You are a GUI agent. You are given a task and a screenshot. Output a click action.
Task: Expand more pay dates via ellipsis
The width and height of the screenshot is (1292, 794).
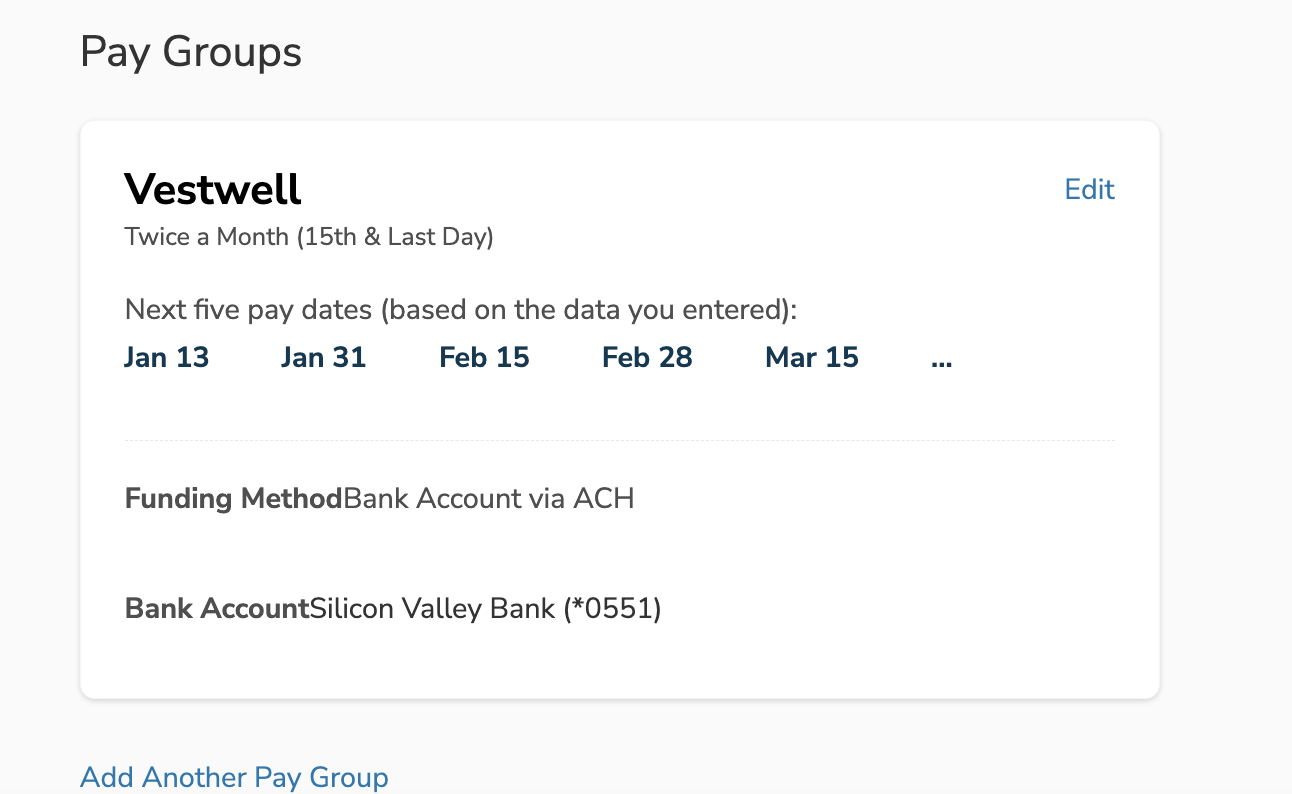pyautogui.click(x=941, y=358)
